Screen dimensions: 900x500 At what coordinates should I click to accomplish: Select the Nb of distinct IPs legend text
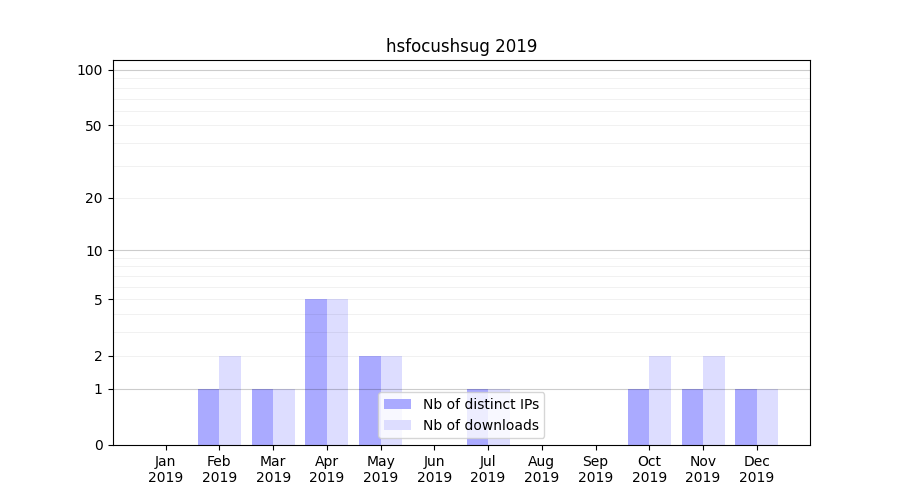[481, 404]
